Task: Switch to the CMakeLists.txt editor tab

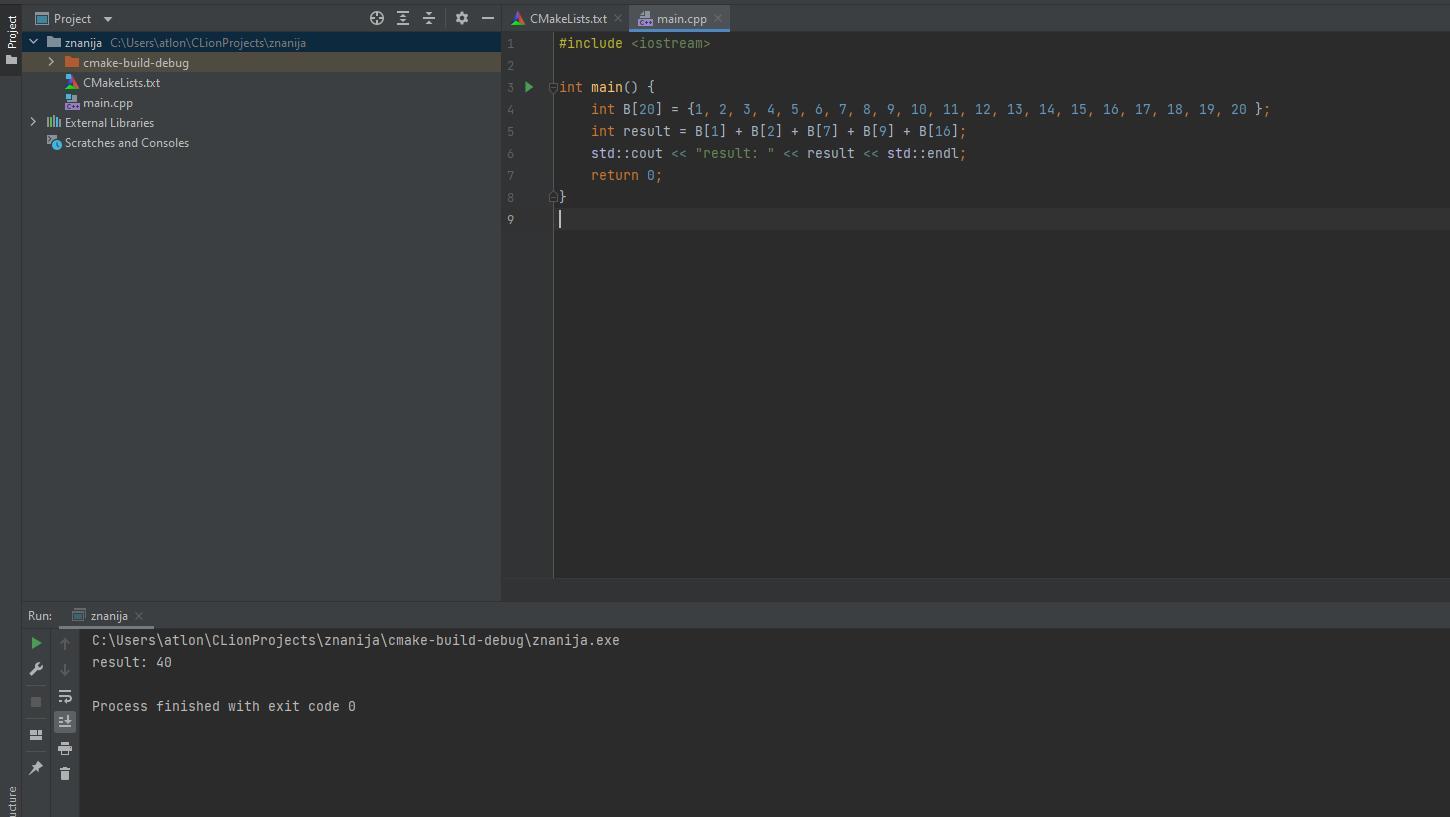Action: pyautogui.click(x=567, y=18)
